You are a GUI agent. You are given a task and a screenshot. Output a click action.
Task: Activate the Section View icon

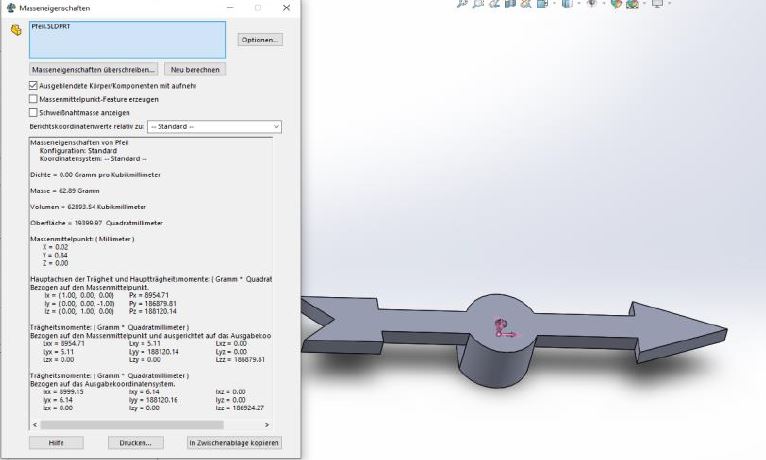coord(511,4)
